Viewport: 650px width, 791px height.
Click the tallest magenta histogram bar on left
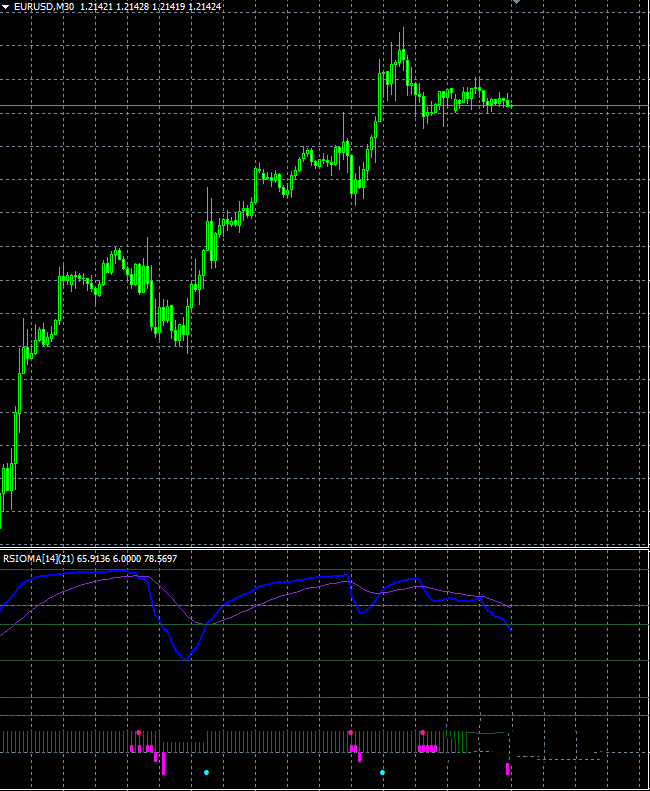click(163, 763)
